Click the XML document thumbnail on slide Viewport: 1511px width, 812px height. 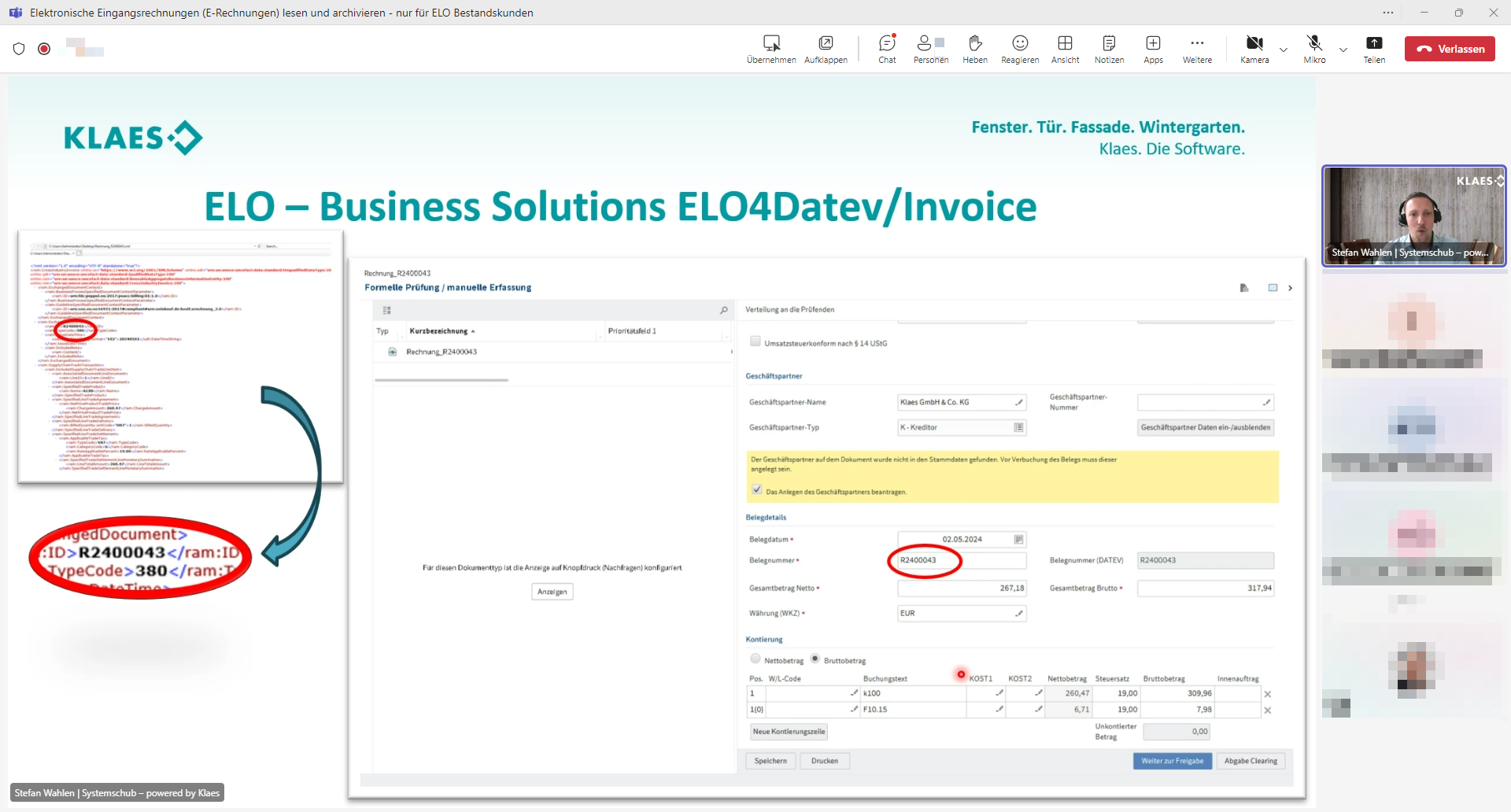point(180,357)
